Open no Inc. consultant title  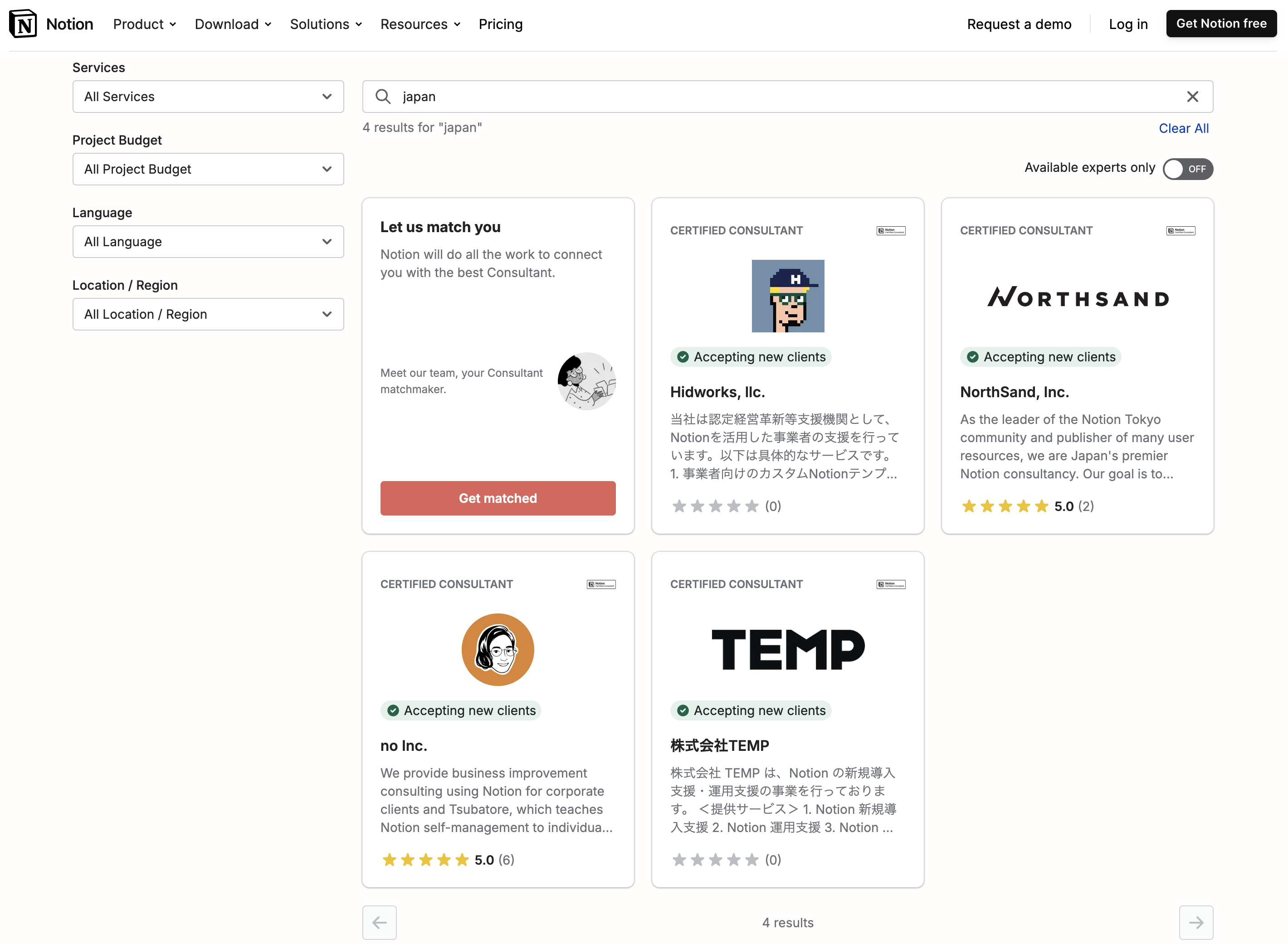[x=404, y=746]
